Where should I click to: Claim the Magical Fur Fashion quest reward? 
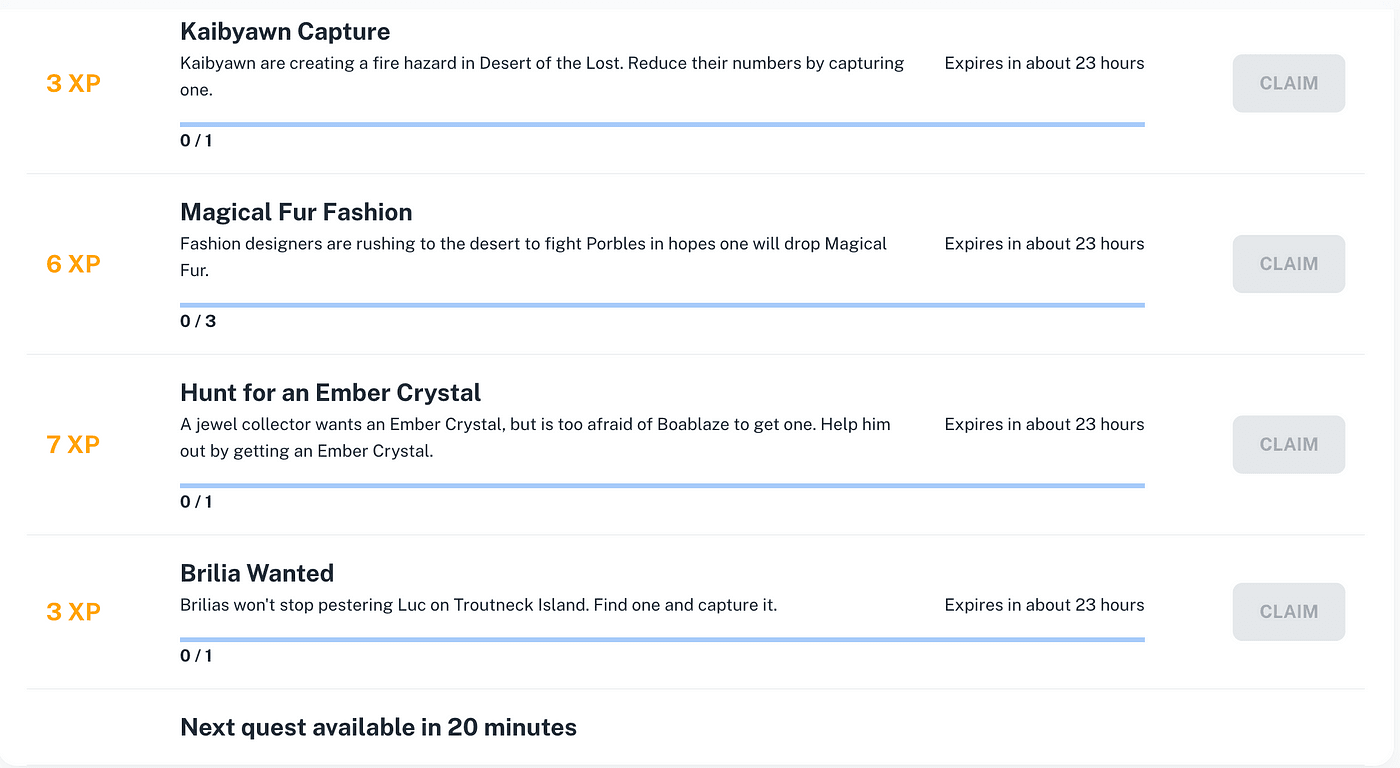1288,263
